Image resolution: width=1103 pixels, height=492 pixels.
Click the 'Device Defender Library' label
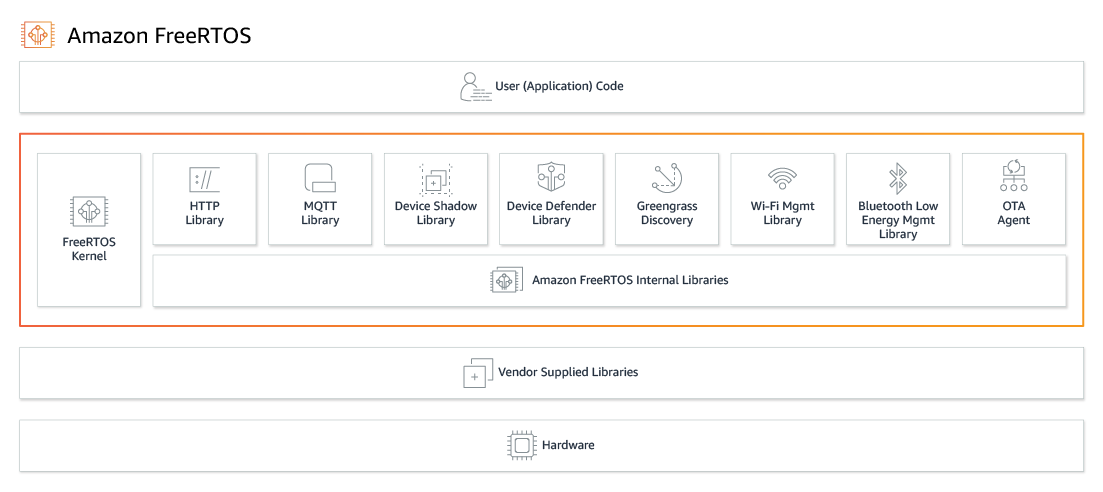click(x=552, y=213)
